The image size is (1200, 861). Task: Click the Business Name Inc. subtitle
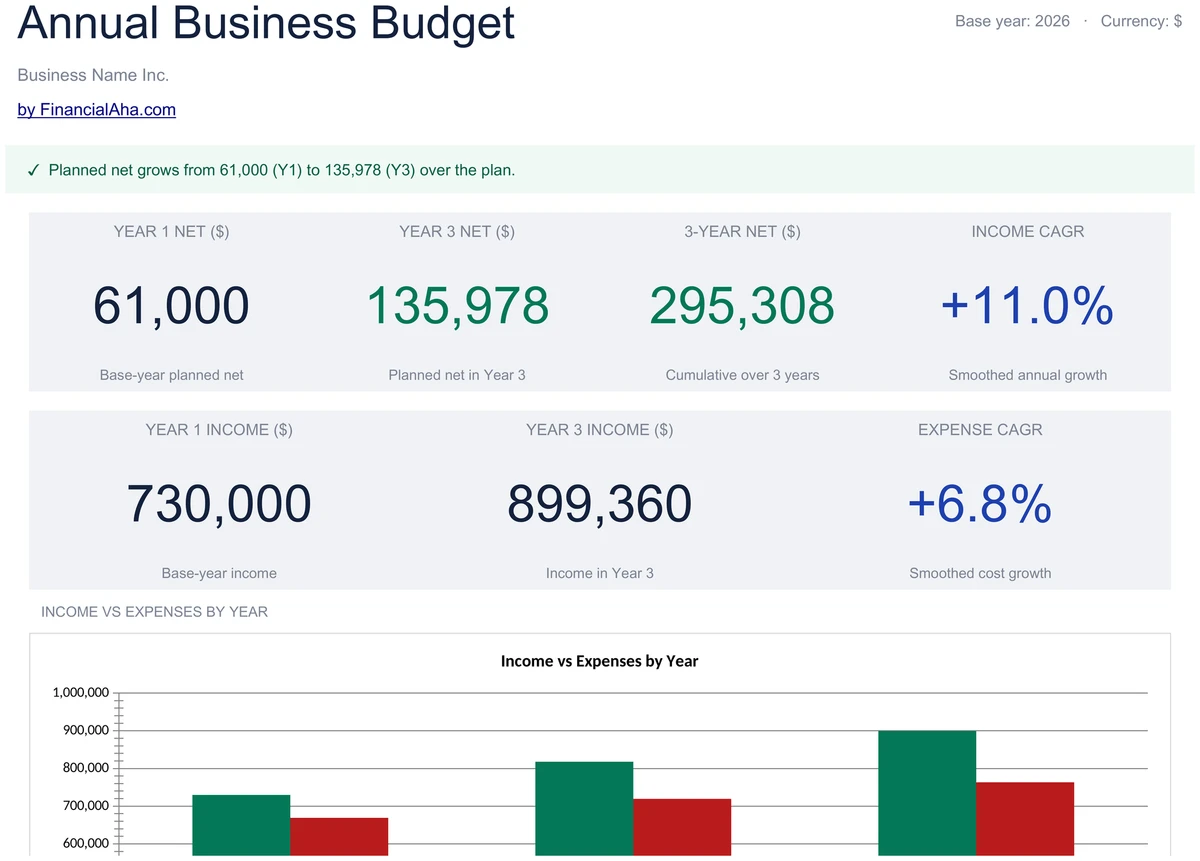click(x=93, y=75)
